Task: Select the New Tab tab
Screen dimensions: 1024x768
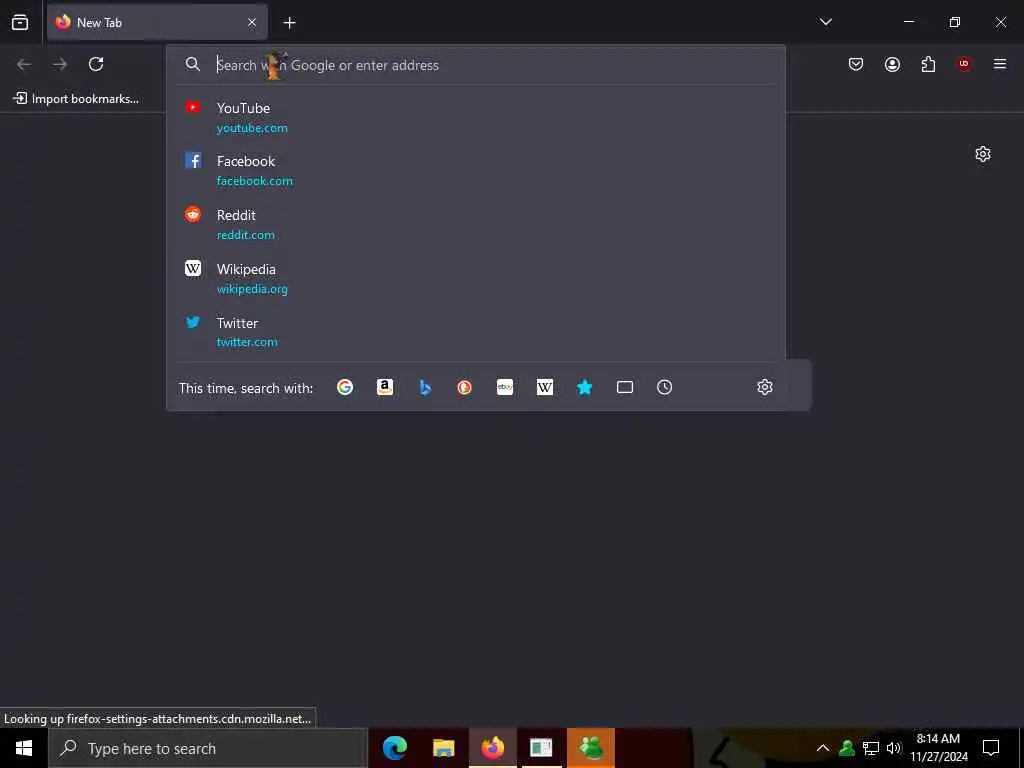Action: (157, 22)
